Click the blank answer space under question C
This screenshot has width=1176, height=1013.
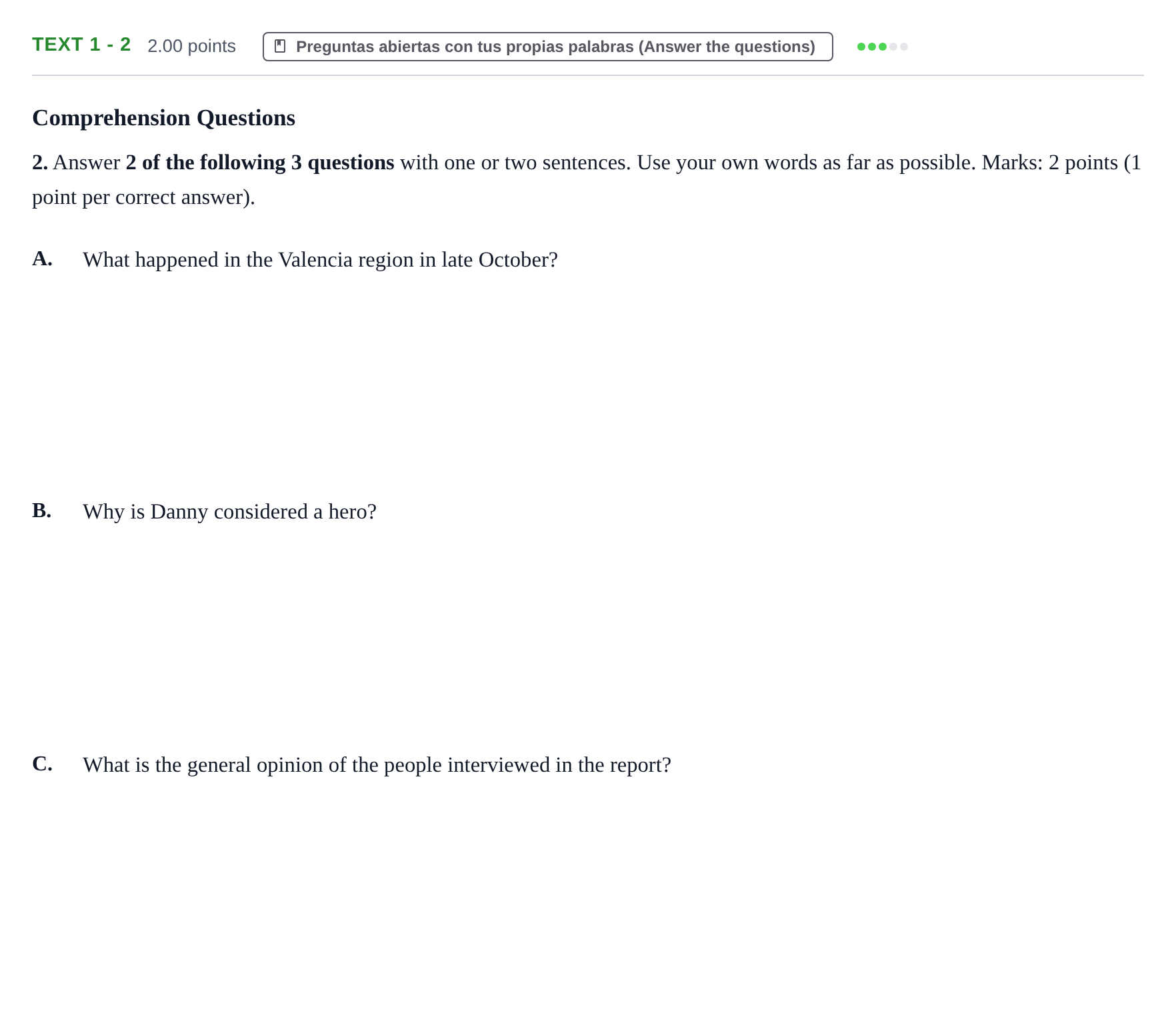pyautogui.click(x=588, y=886)
